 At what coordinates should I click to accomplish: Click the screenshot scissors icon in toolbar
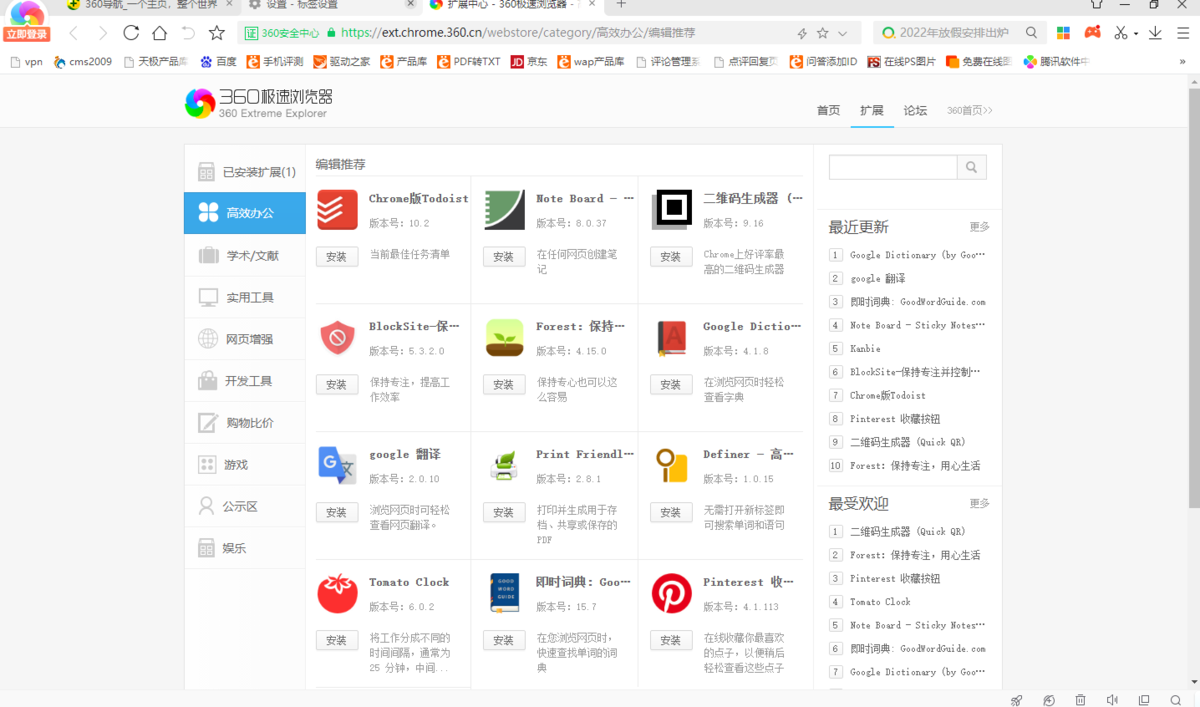pyautogui.click(x=1120, y=32)
